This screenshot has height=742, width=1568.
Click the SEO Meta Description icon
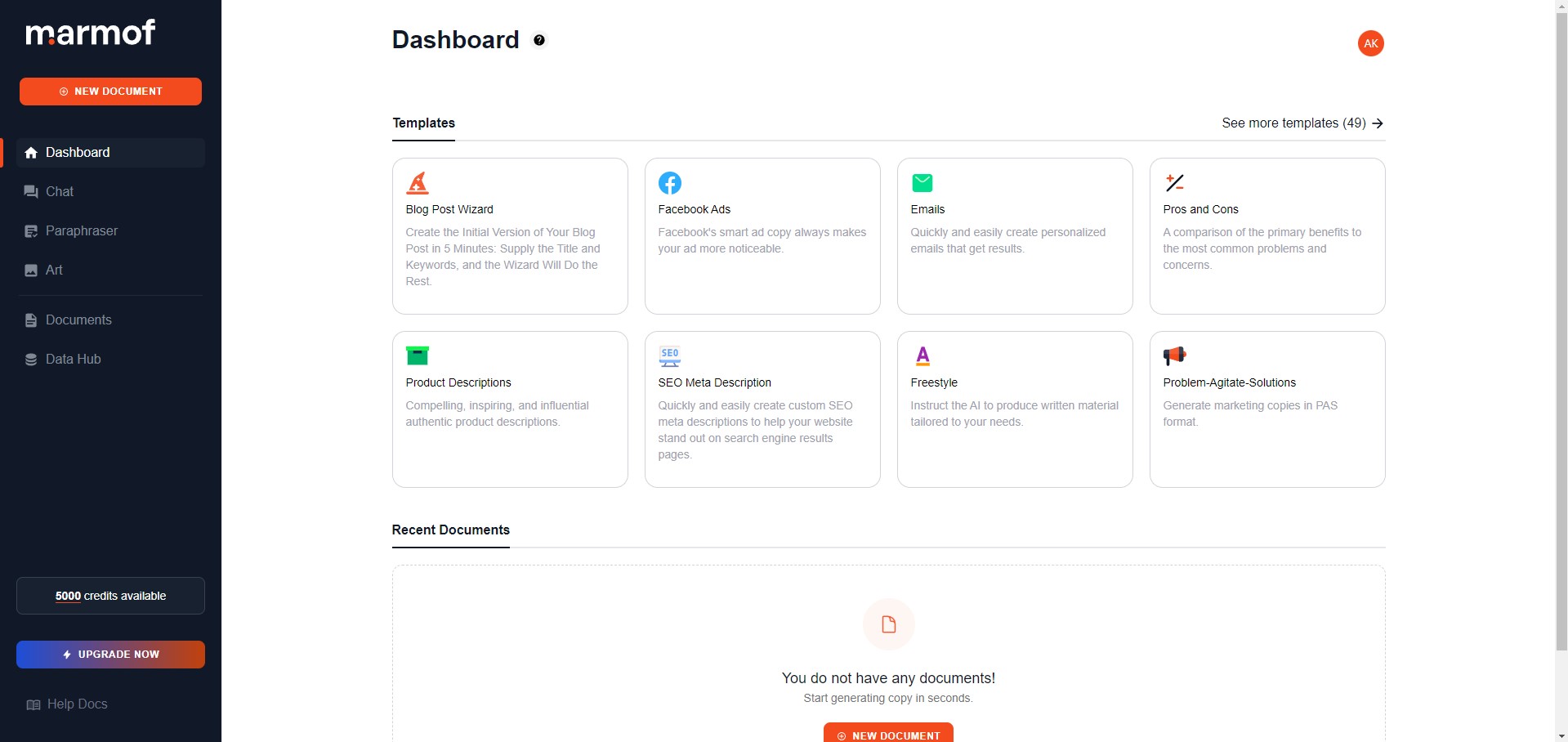[x=670, y=356]
